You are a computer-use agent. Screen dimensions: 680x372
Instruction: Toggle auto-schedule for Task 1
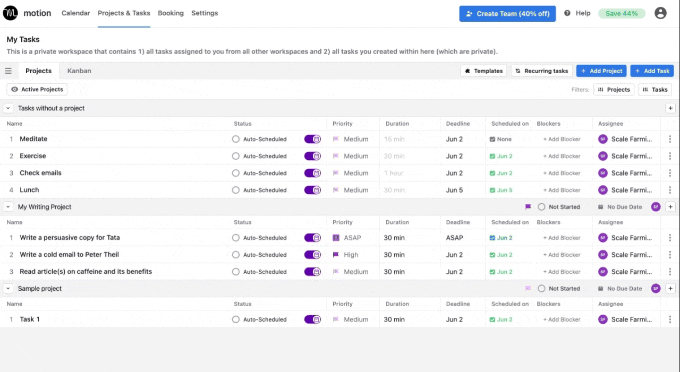[312, 320]
